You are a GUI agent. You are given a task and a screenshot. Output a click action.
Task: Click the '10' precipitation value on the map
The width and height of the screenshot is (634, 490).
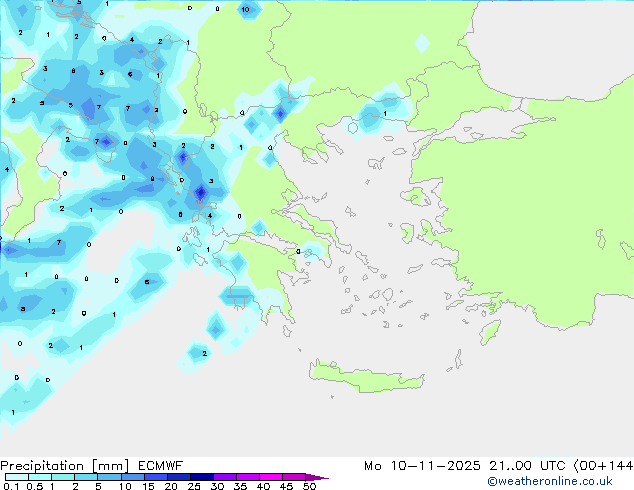[x=245, y=10]
